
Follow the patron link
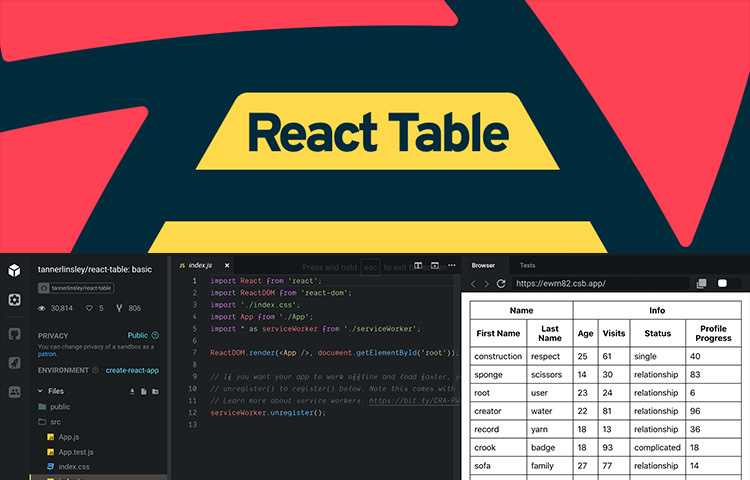(47, 354)
